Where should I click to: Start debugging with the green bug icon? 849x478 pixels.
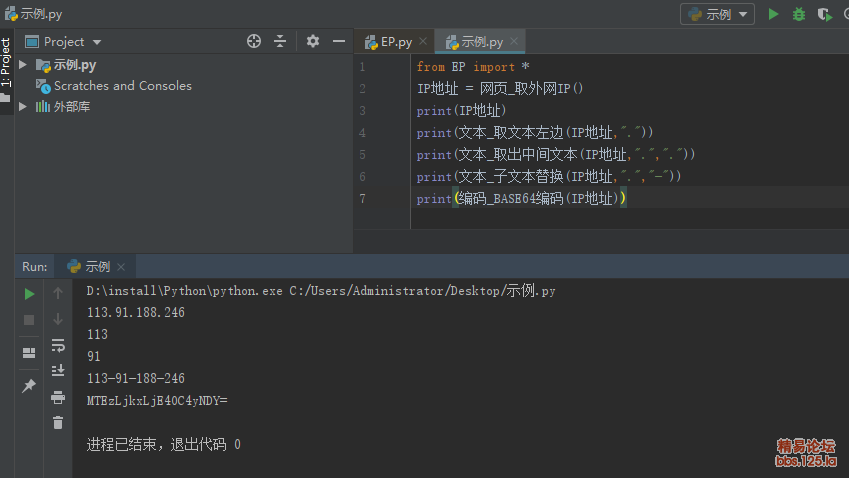click(x=799, y=14)
